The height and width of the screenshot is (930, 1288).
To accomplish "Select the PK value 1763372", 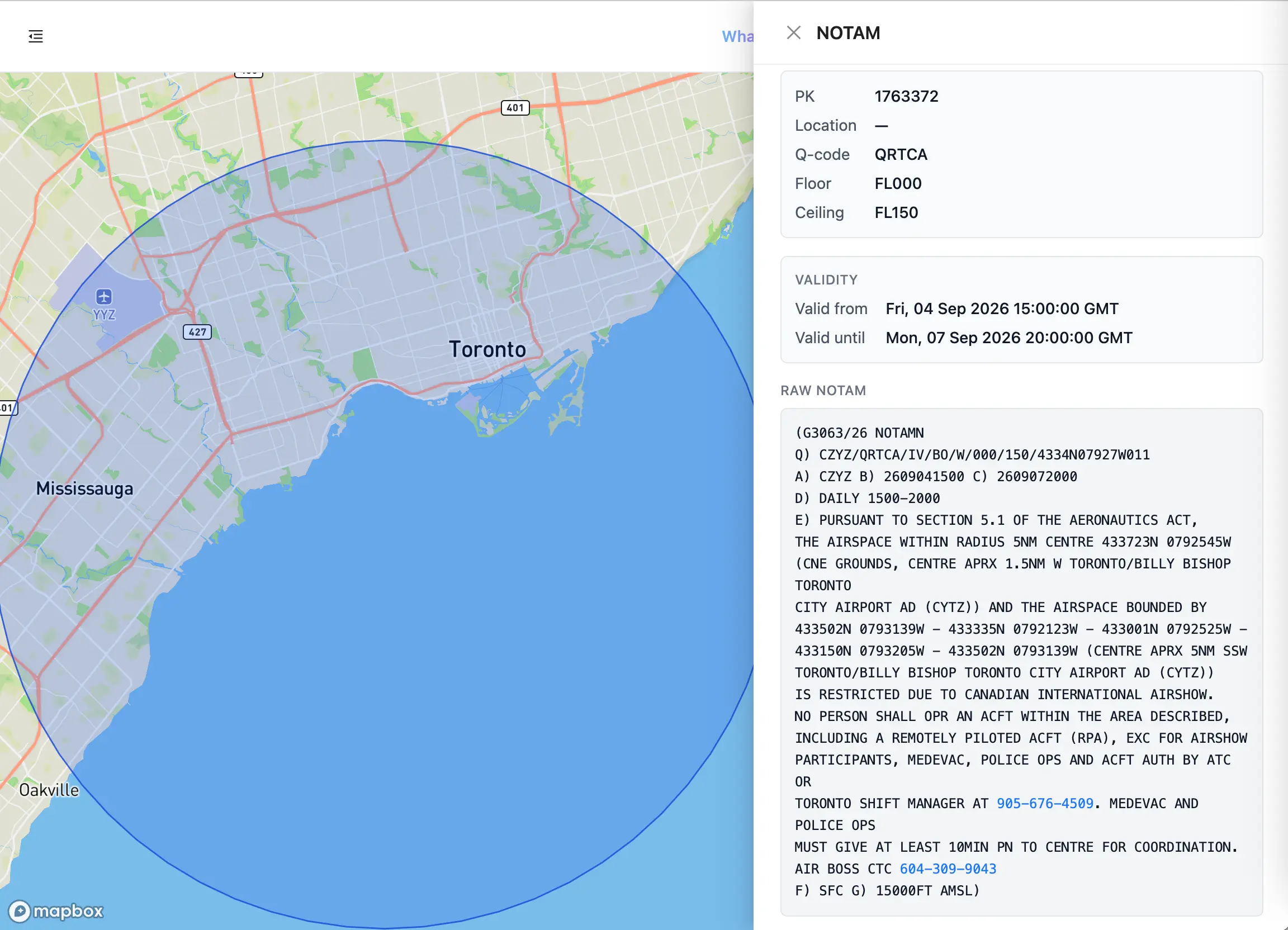I will [906, 96].
